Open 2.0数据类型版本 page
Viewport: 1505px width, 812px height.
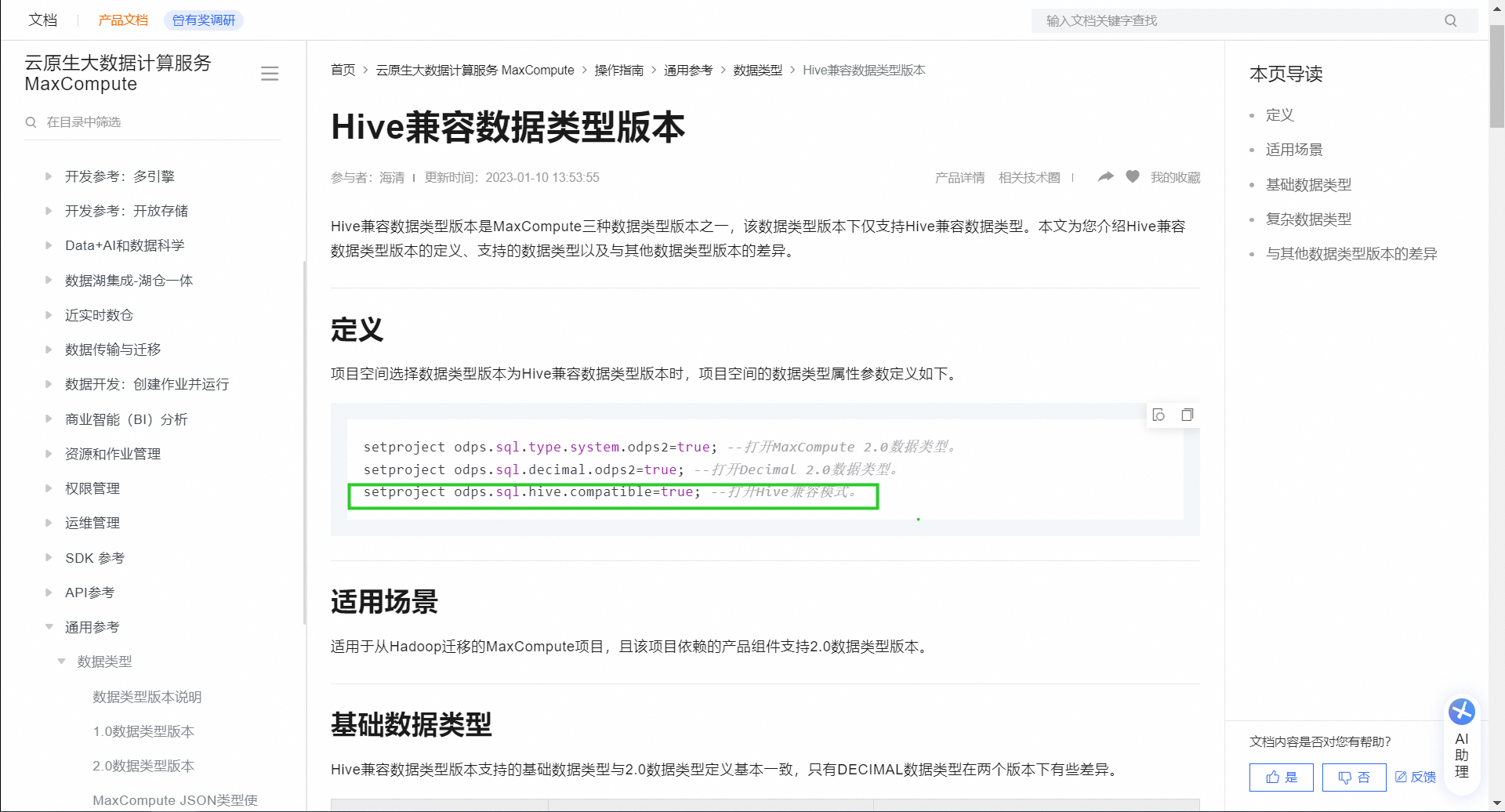coord(143,766)
